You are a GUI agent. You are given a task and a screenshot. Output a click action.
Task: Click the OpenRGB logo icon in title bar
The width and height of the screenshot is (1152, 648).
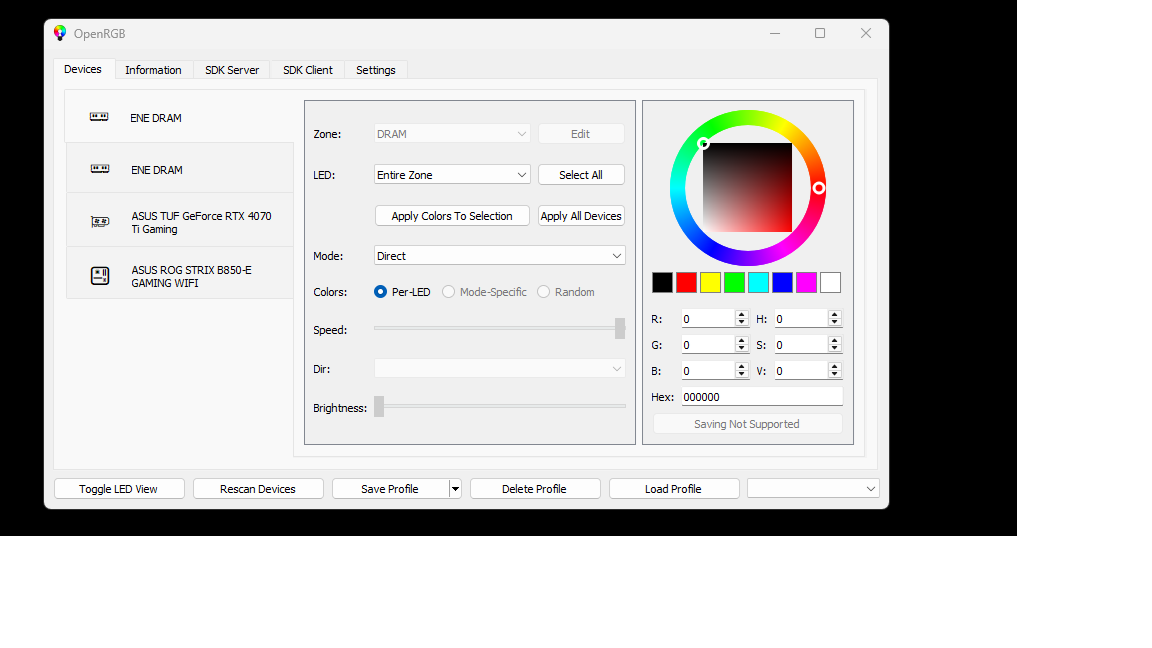60,33
